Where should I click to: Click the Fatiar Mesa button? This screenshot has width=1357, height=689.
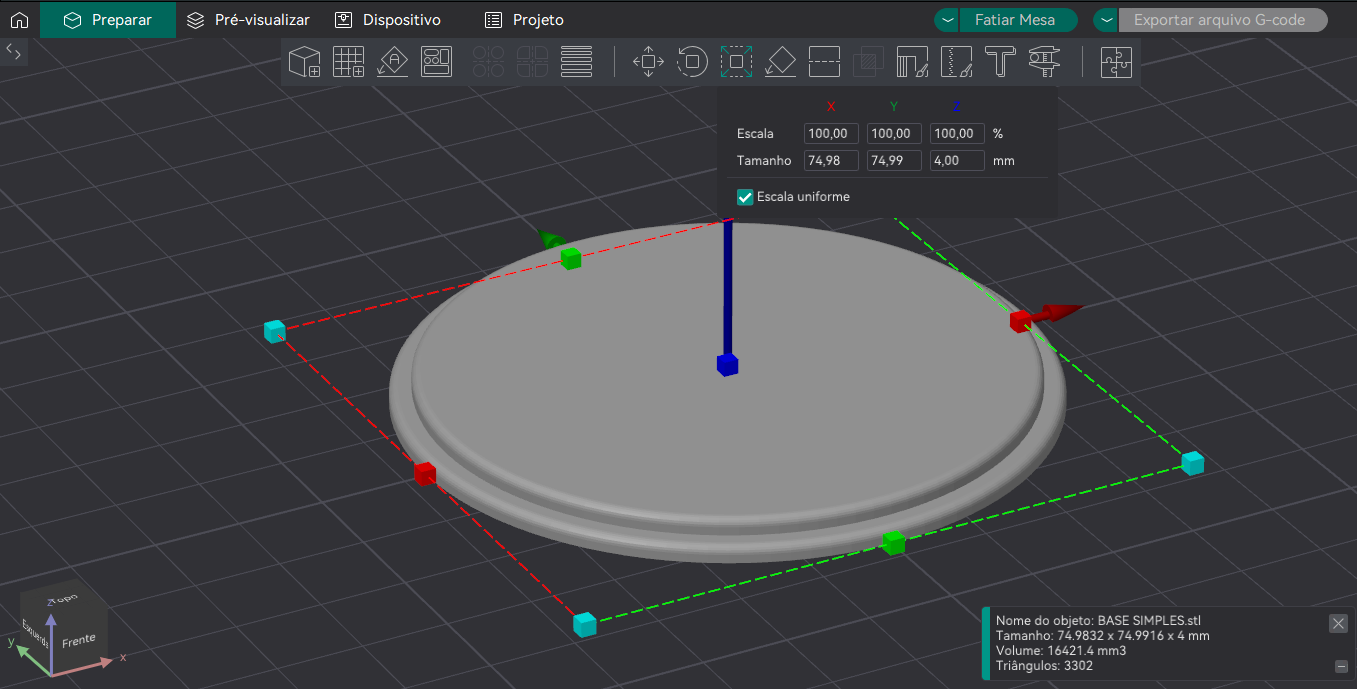[x=1018, y=20]
